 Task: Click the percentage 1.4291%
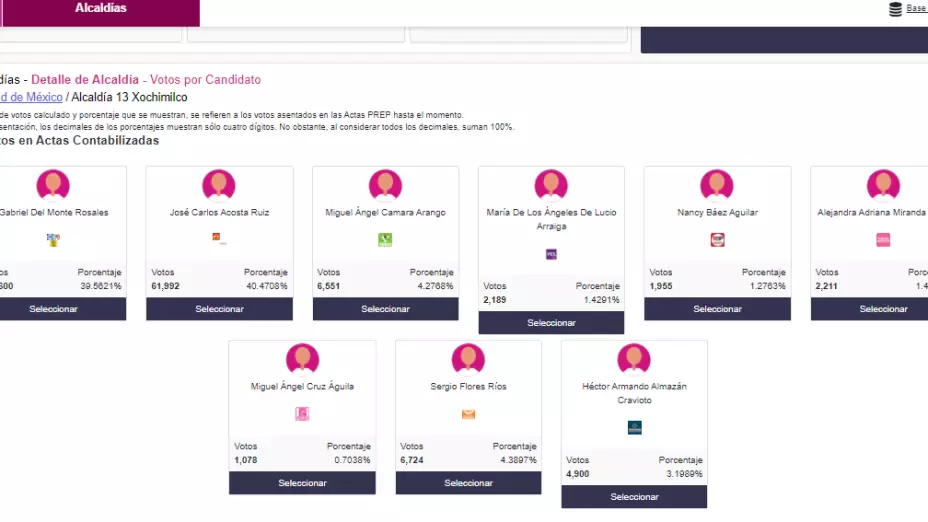[601, 299]
